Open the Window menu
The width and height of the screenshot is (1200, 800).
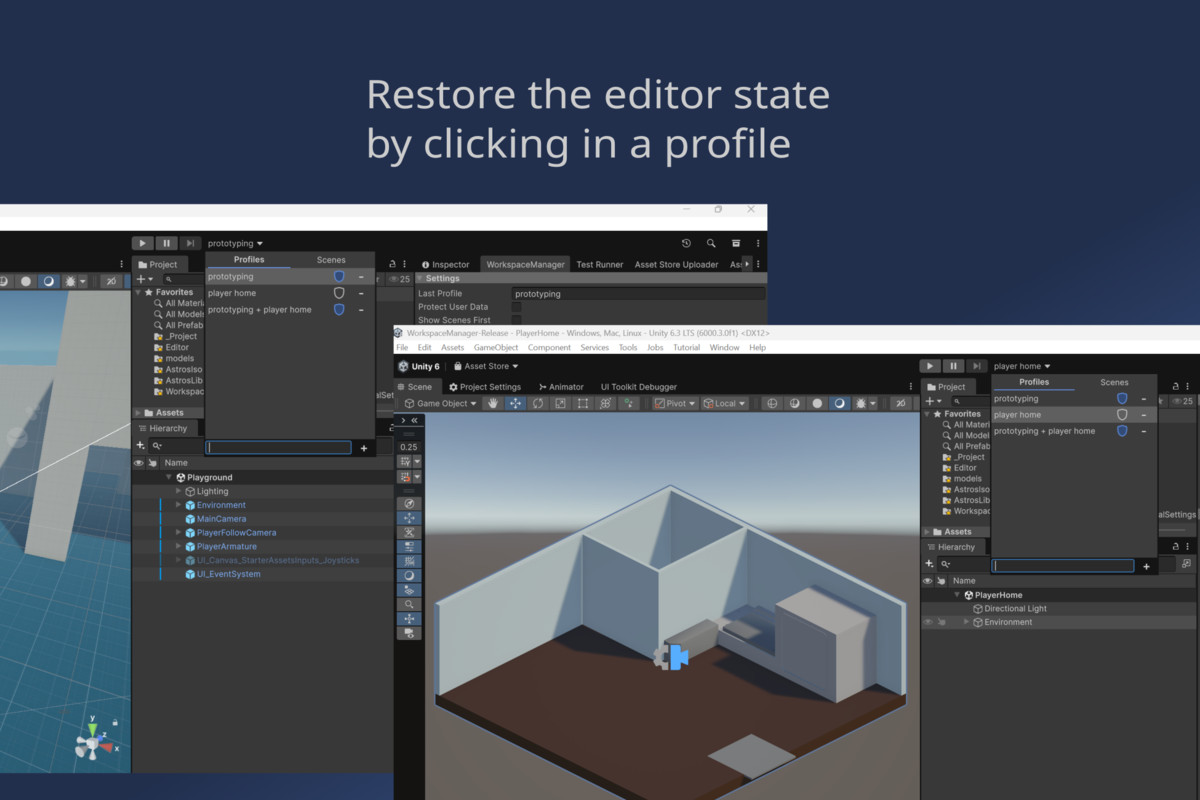[x=724, y=347]
